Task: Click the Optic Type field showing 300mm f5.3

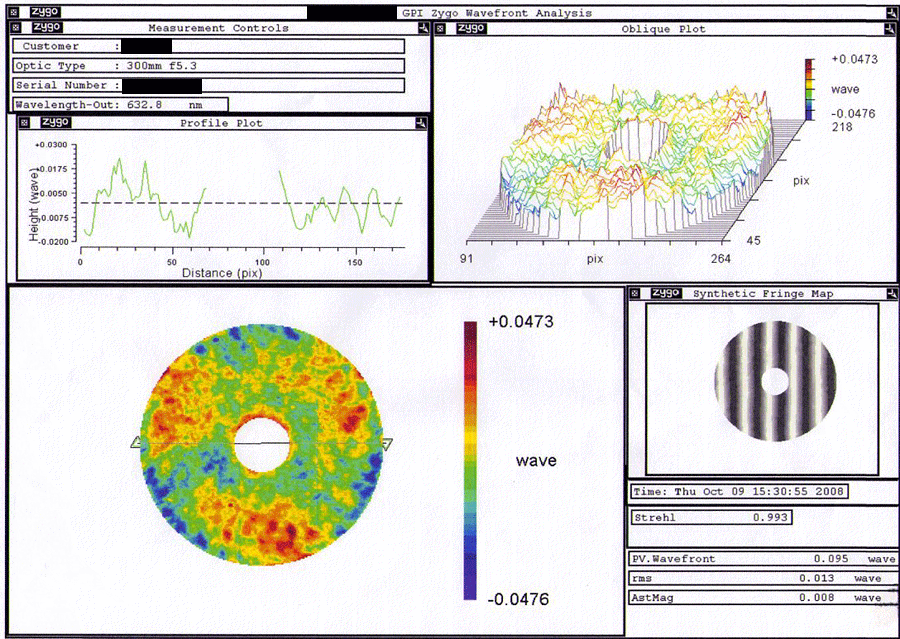Action: 208,65
